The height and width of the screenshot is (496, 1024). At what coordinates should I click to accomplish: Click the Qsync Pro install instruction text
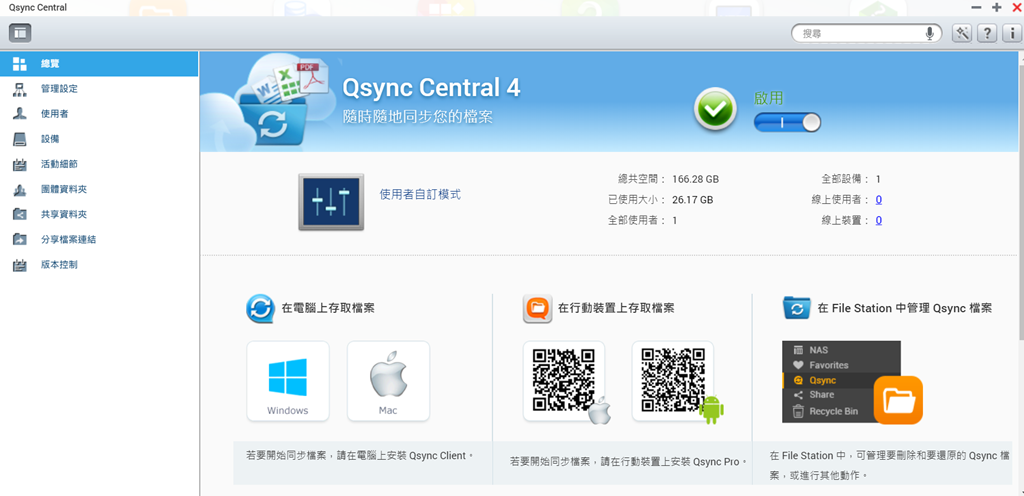[x=628, y=461]
